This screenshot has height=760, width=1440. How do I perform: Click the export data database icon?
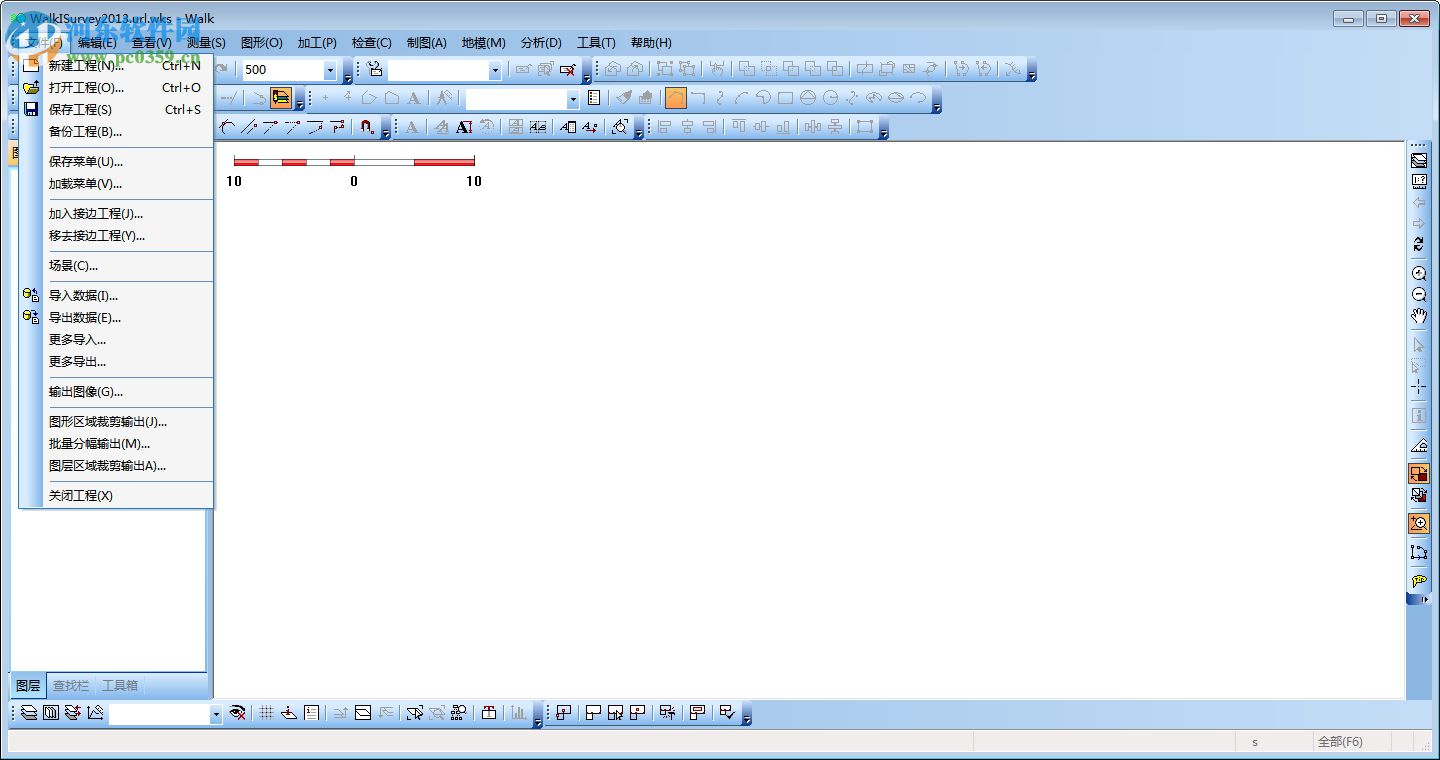coord(31,317)
